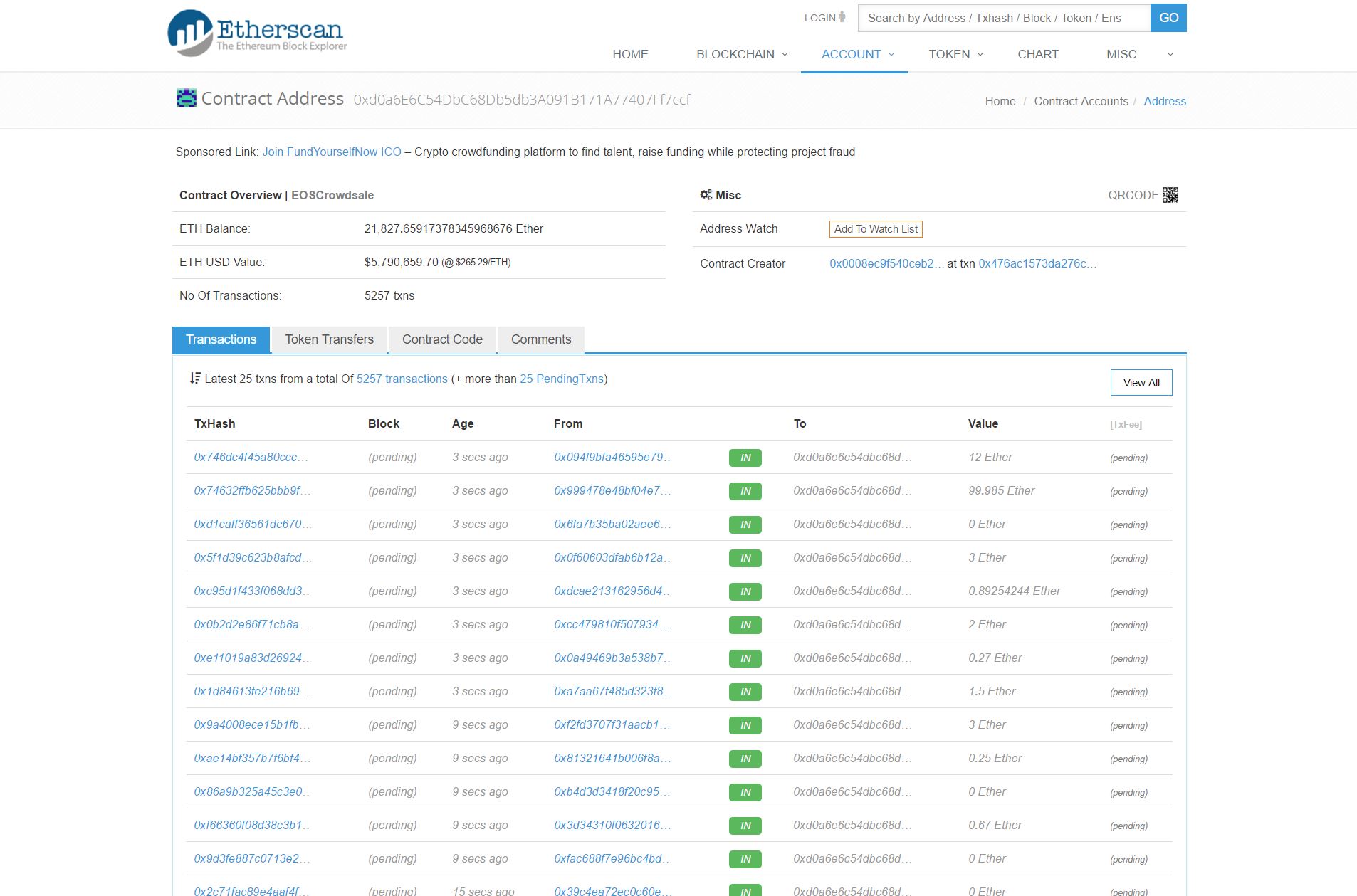This screenshot has width=1357, height=896.
Task: Open transaction hash 0xd1caff36561dc670
Action: pos(252,524)
